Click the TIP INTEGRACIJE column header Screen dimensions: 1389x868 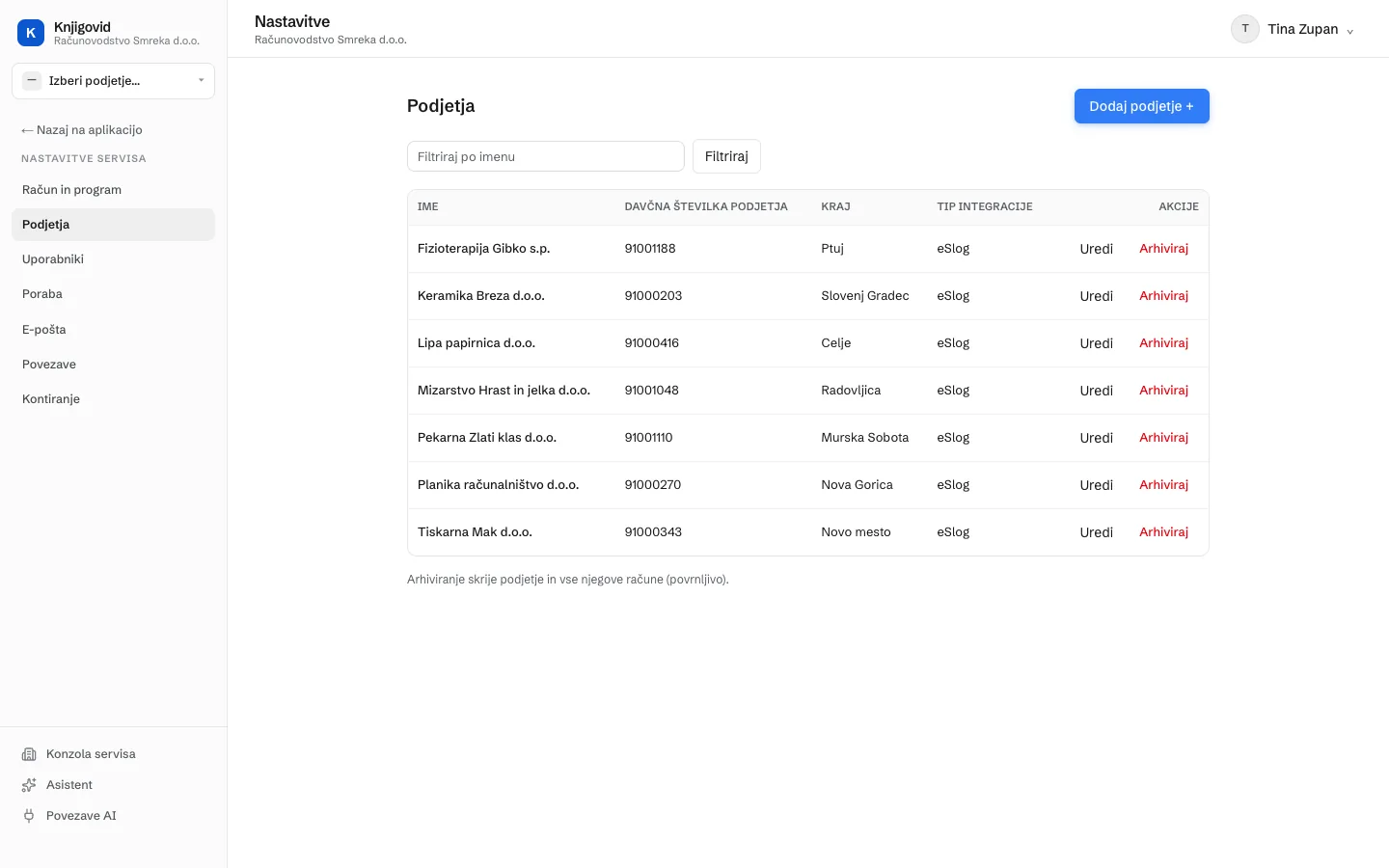985,207
